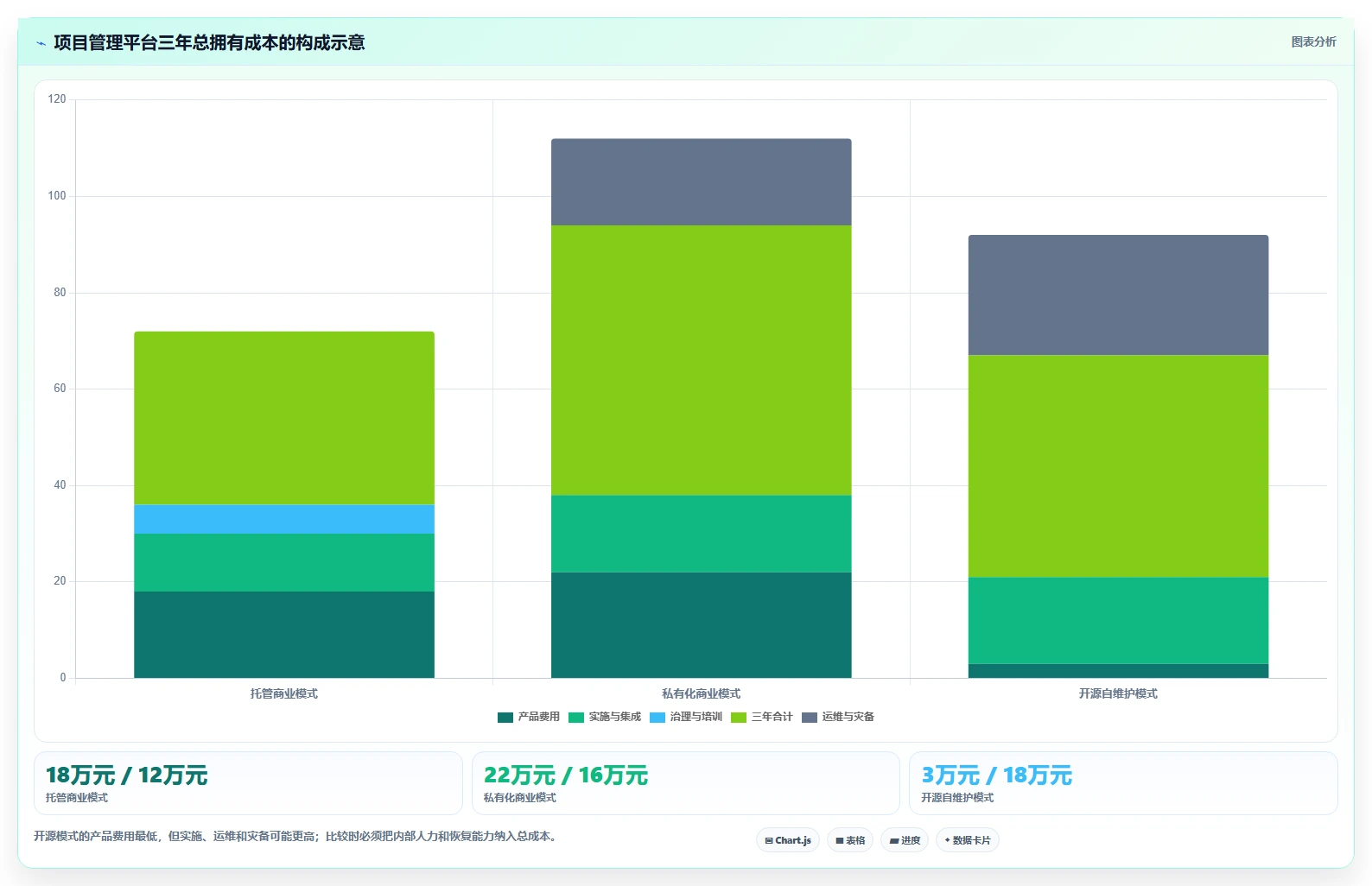Click the 托管商业模式 x-axis label
The height and width of the screenshot is (886, 1372).
point(284,693)
